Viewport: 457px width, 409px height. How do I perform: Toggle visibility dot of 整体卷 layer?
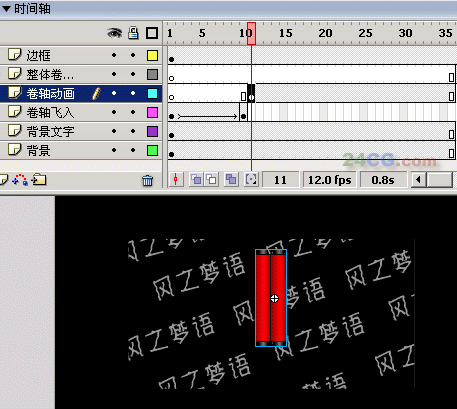114,74
